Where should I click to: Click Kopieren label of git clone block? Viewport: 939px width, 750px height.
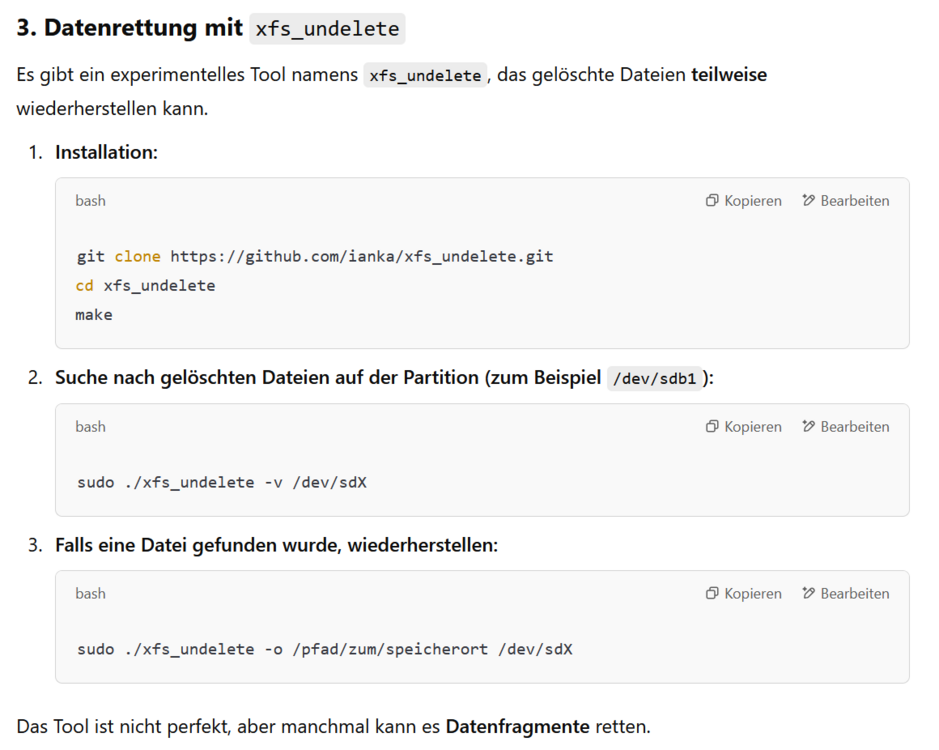[753, 201]
